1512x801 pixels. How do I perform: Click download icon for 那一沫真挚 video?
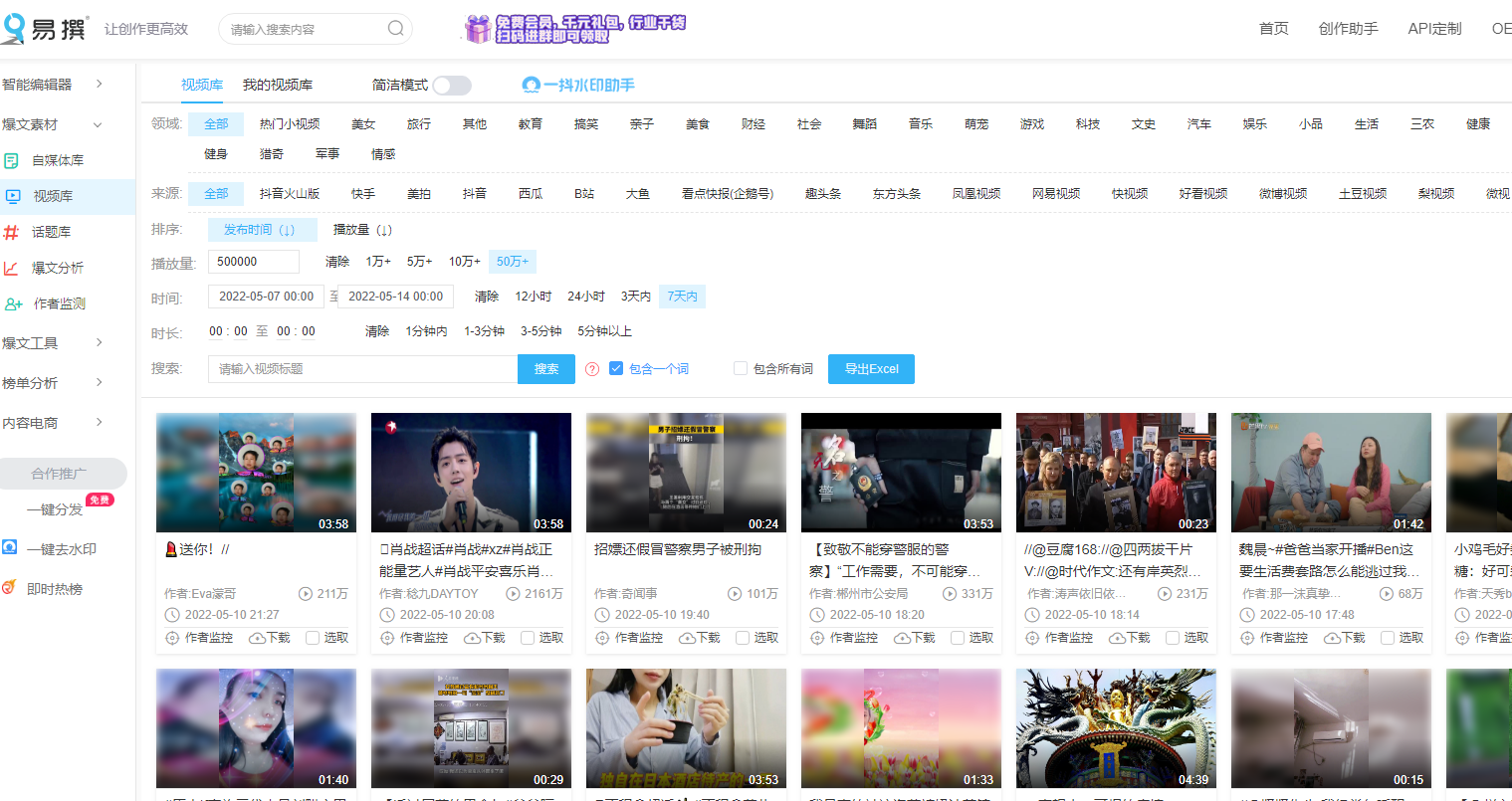point(1332,638)
